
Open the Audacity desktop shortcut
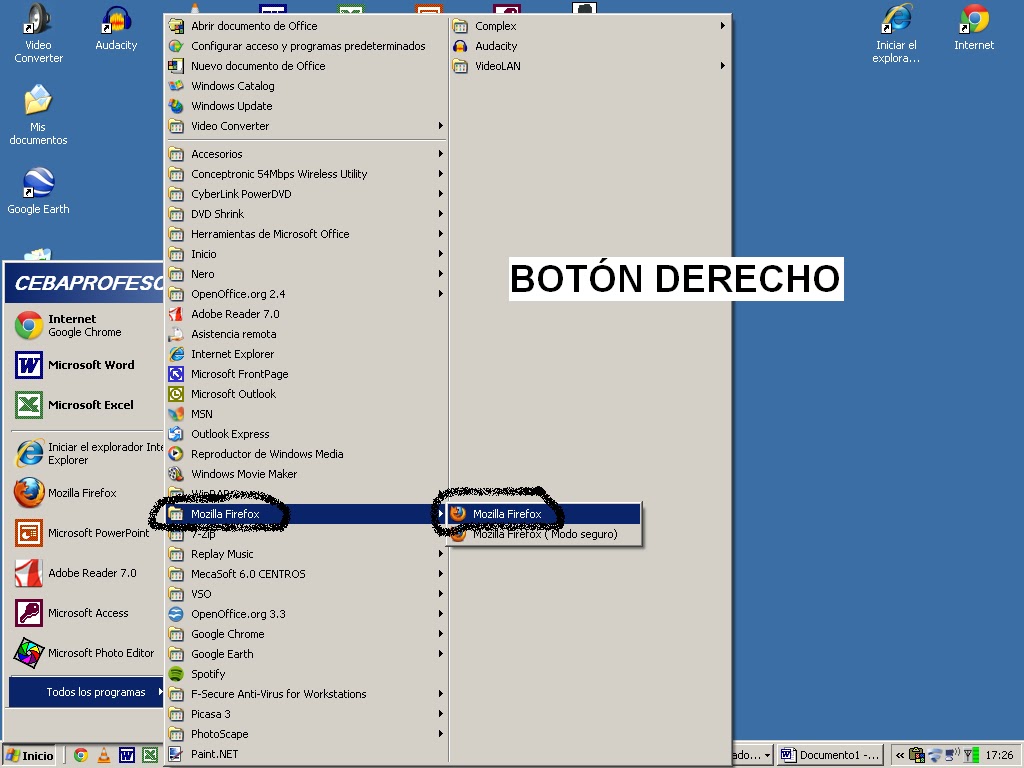coord(116,29)
